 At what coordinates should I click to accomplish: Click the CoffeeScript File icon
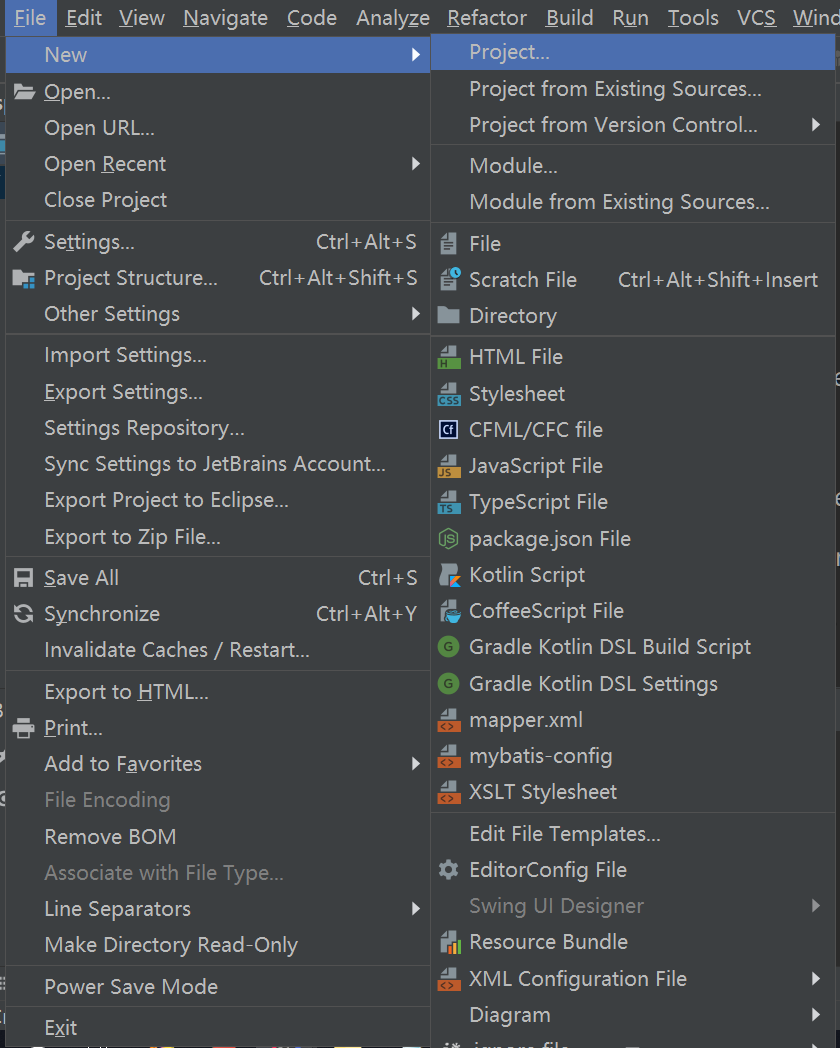449,611
